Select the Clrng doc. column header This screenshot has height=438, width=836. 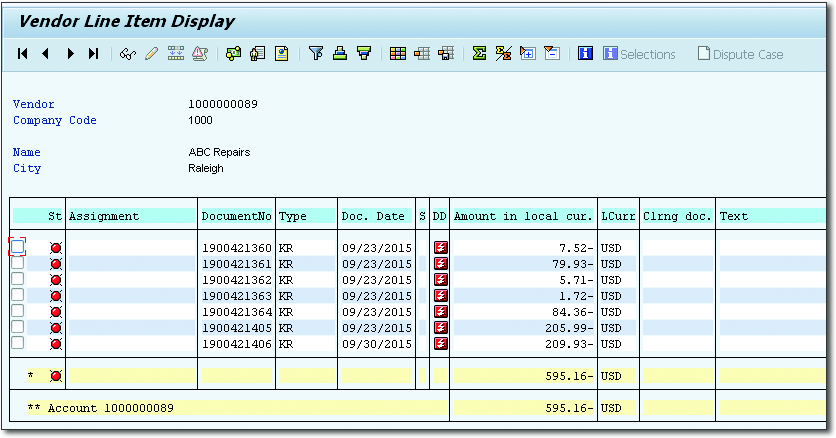677,216
